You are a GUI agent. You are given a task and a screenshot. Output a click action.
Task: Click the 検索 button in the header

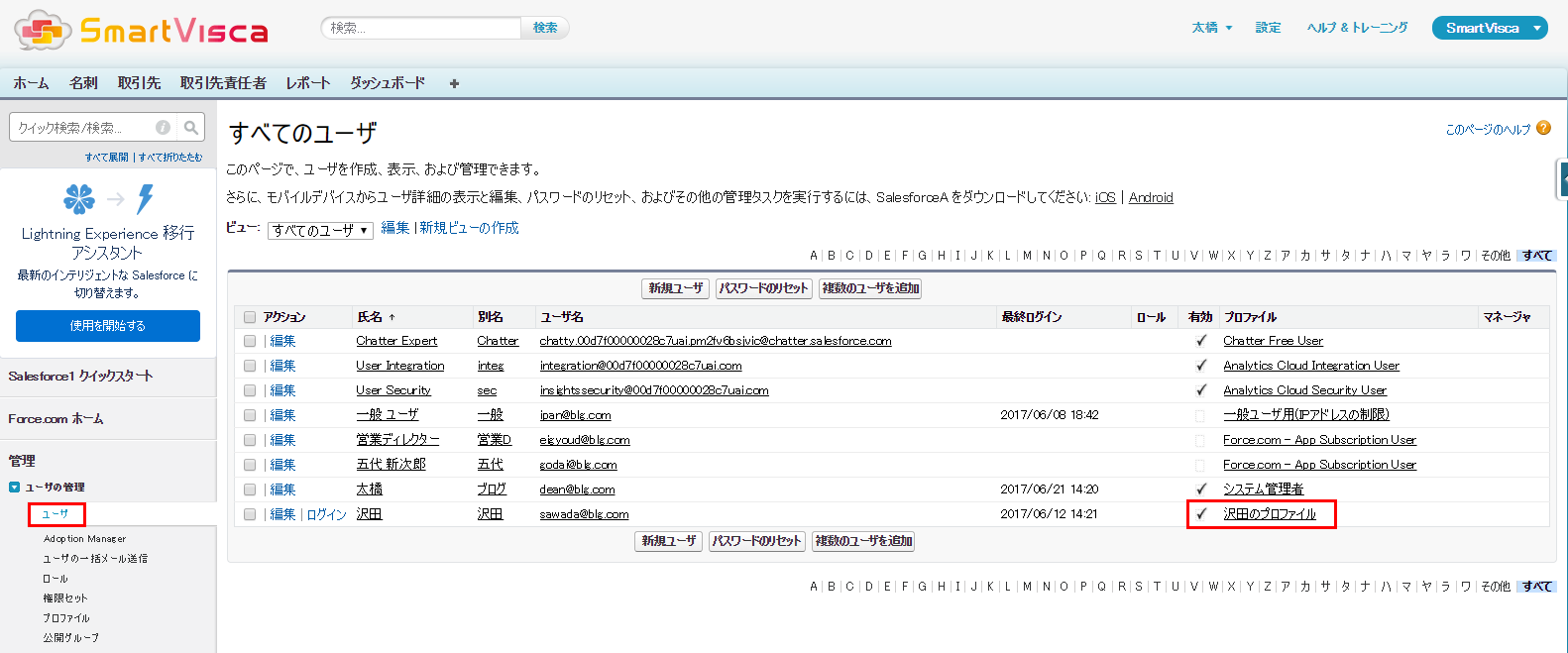545,28
